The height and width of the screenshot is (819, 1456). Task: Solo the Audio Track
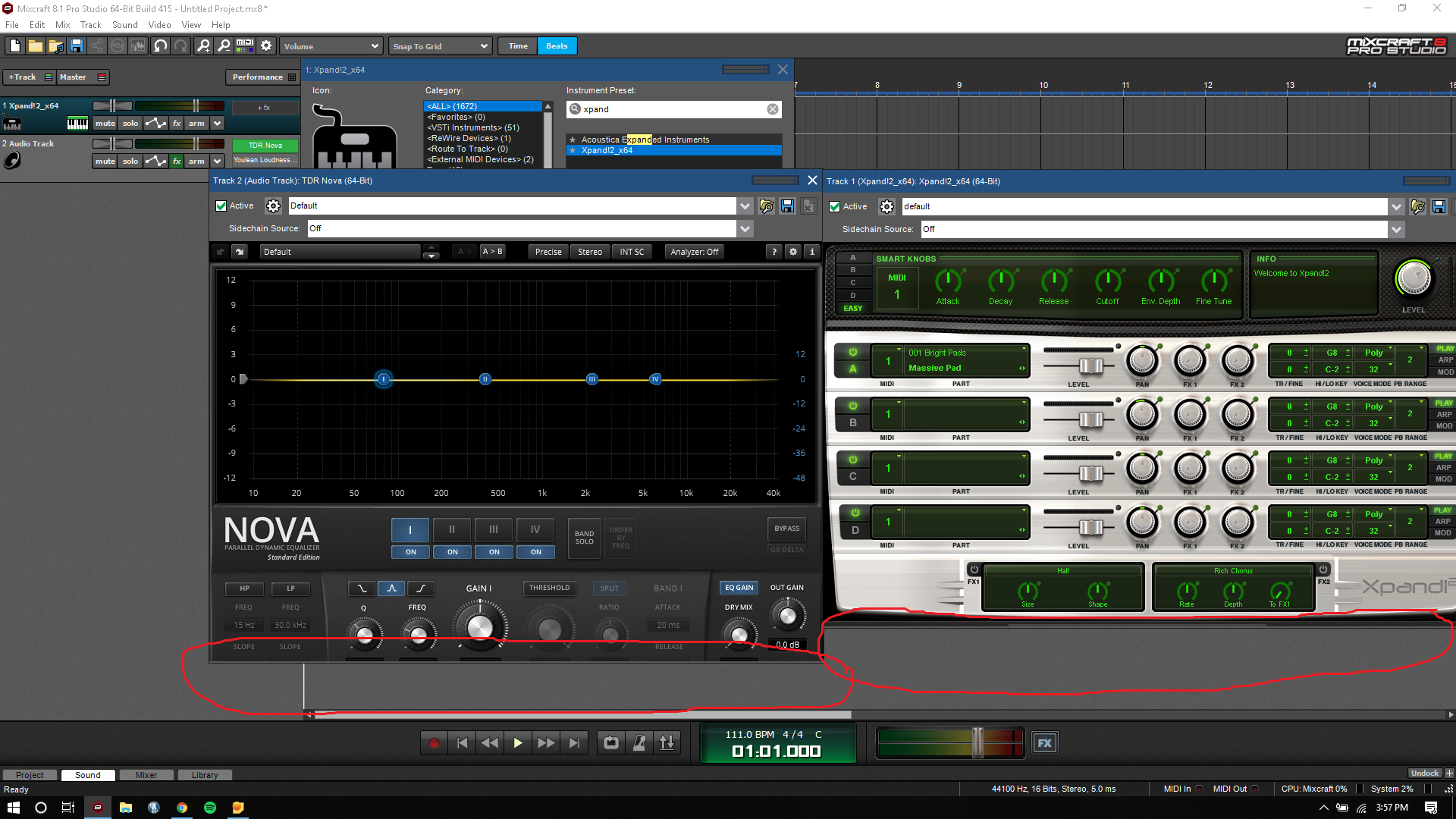[130, 161]
